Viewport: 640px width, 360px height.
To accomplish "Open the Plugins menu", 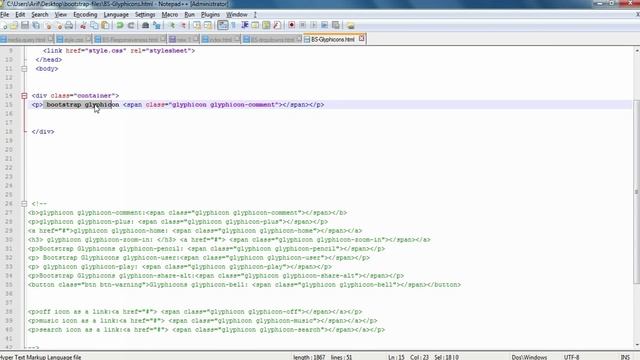I will pyautogui.click(x=210, y=15).
